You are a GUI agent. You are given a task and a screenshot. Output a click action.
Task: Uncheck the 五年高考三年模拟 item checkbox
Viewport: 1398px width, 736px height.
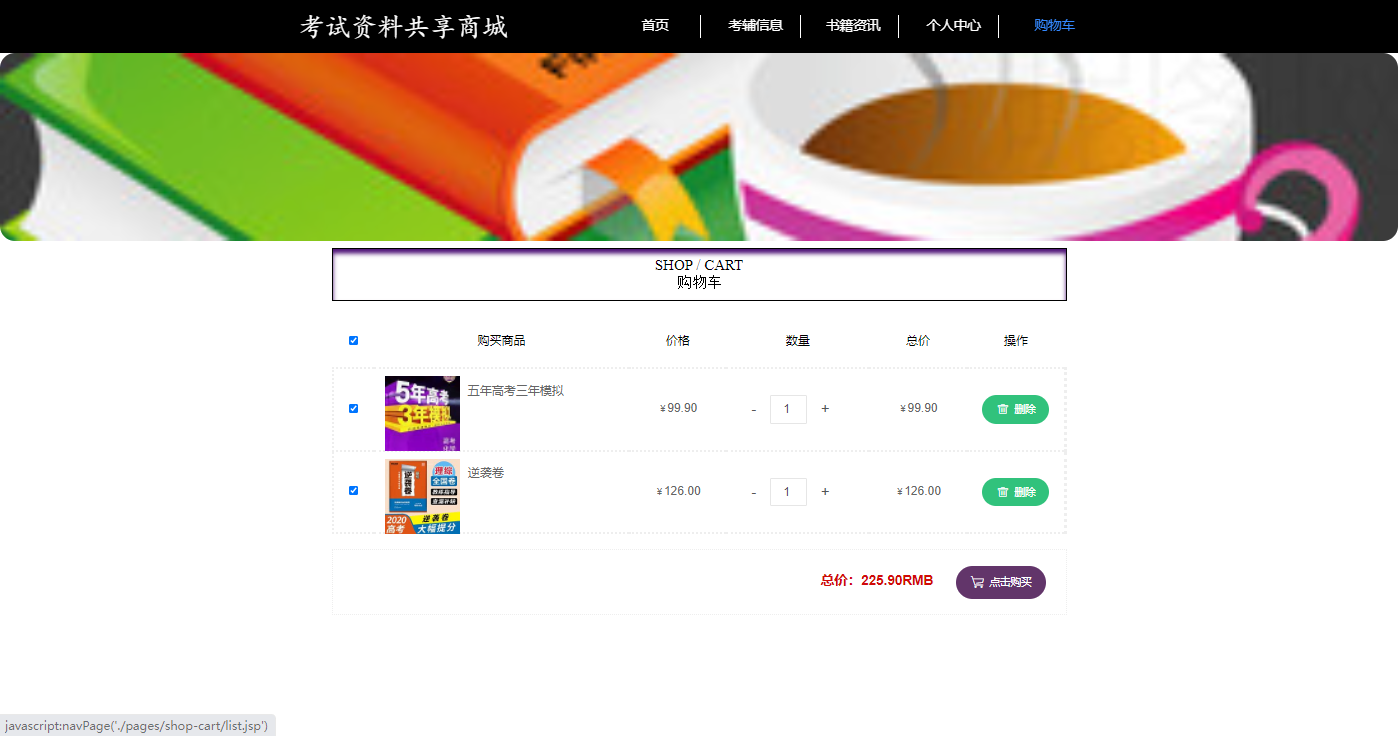tap(353, 409)
